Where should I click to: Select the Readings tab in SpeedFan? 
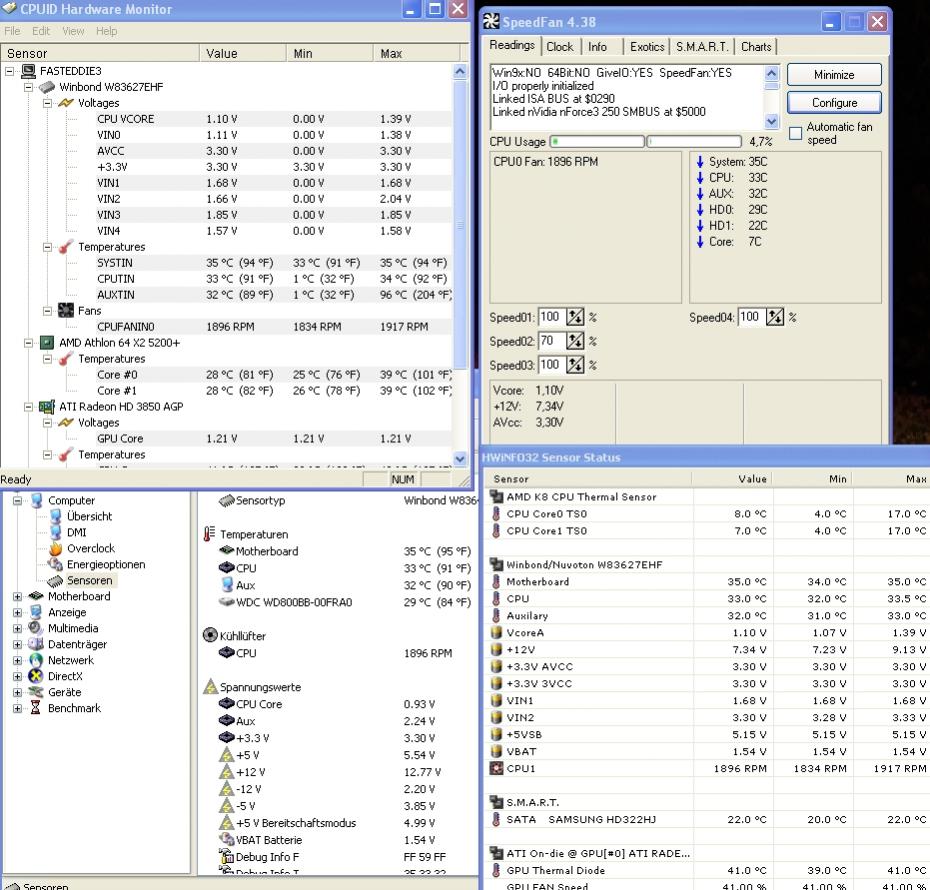coord(512,45)
